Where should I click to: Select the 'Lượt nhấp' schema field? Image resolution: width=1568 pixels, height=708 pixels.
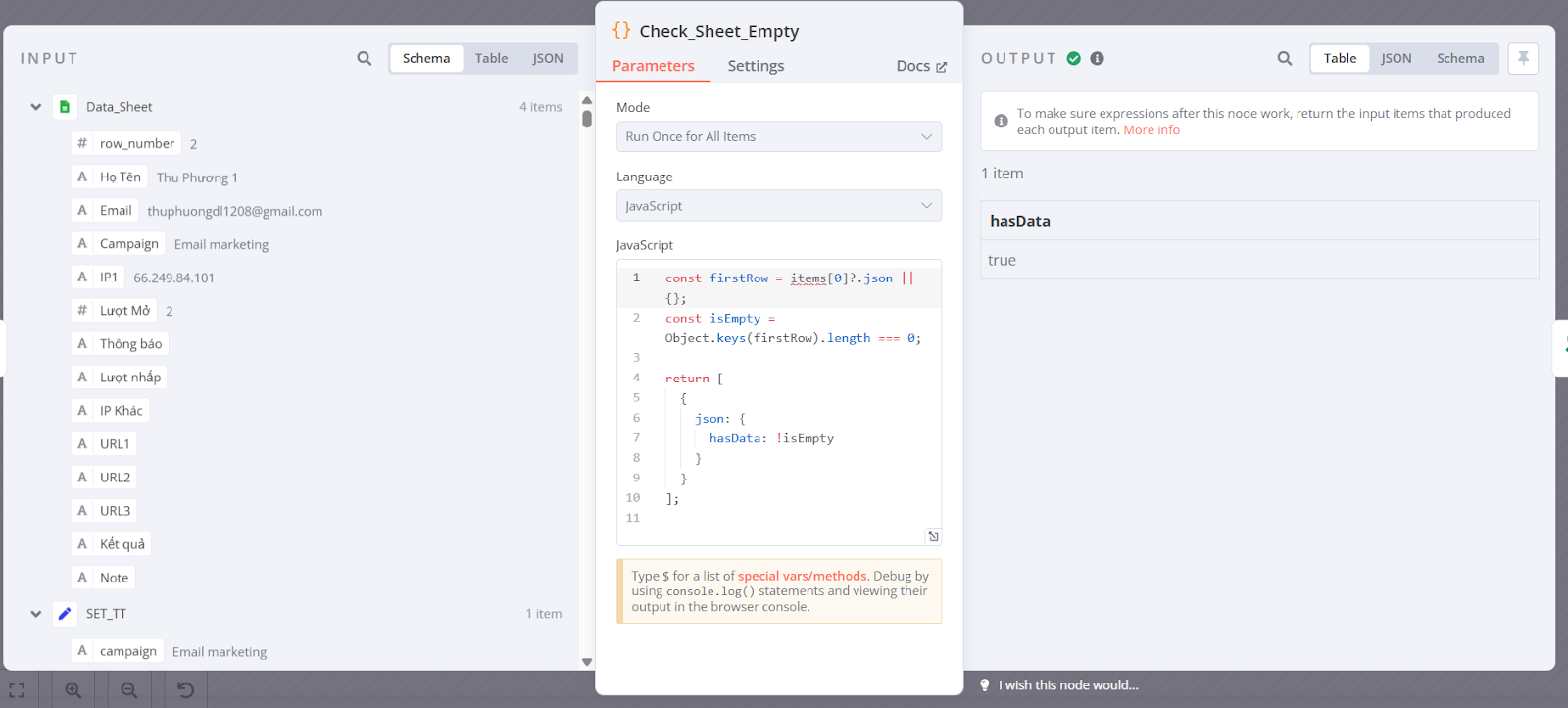pos(119,377)
